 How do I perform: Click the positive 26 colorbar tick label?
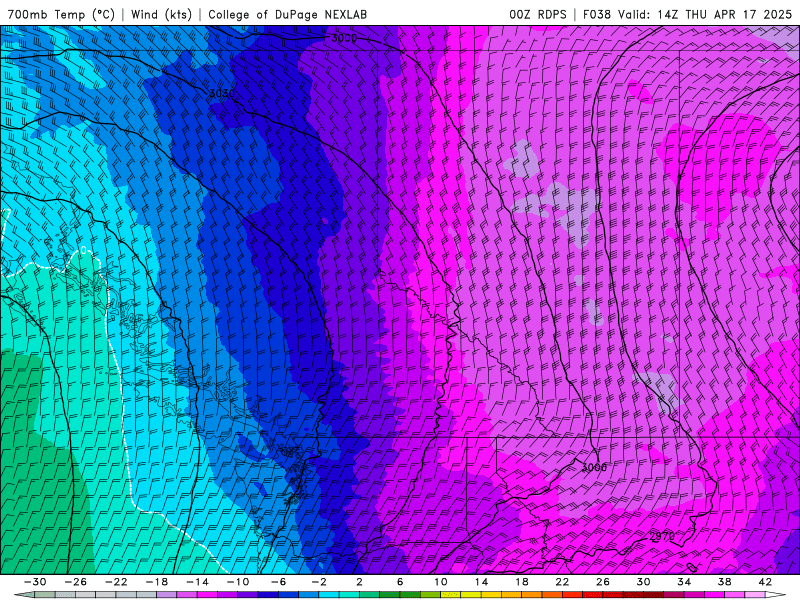[x=603, y=582]
